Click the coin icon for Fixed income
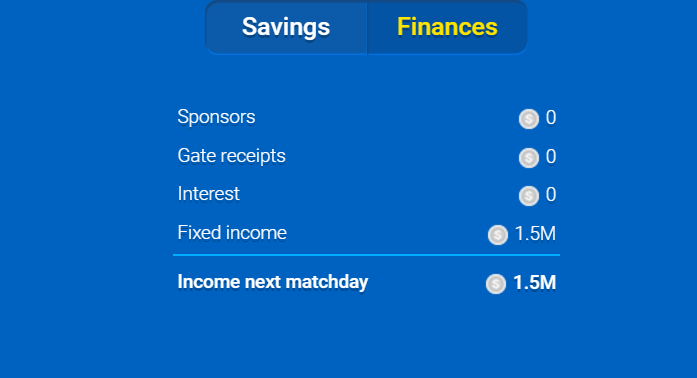The height and width of the screenshot is (378, 697). pos(497,235)
